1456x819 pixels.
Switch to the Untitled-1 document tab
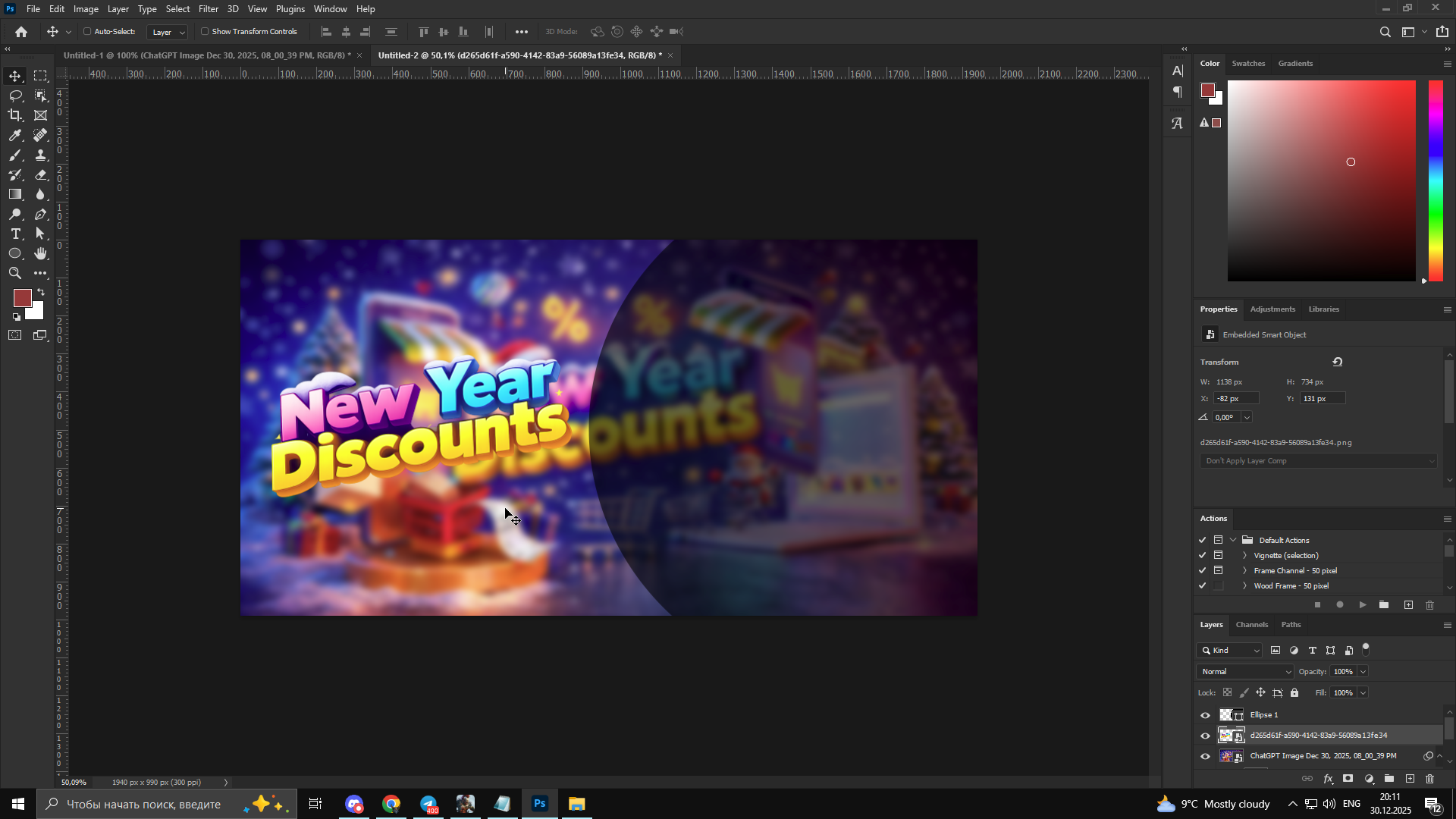[206, 55]
